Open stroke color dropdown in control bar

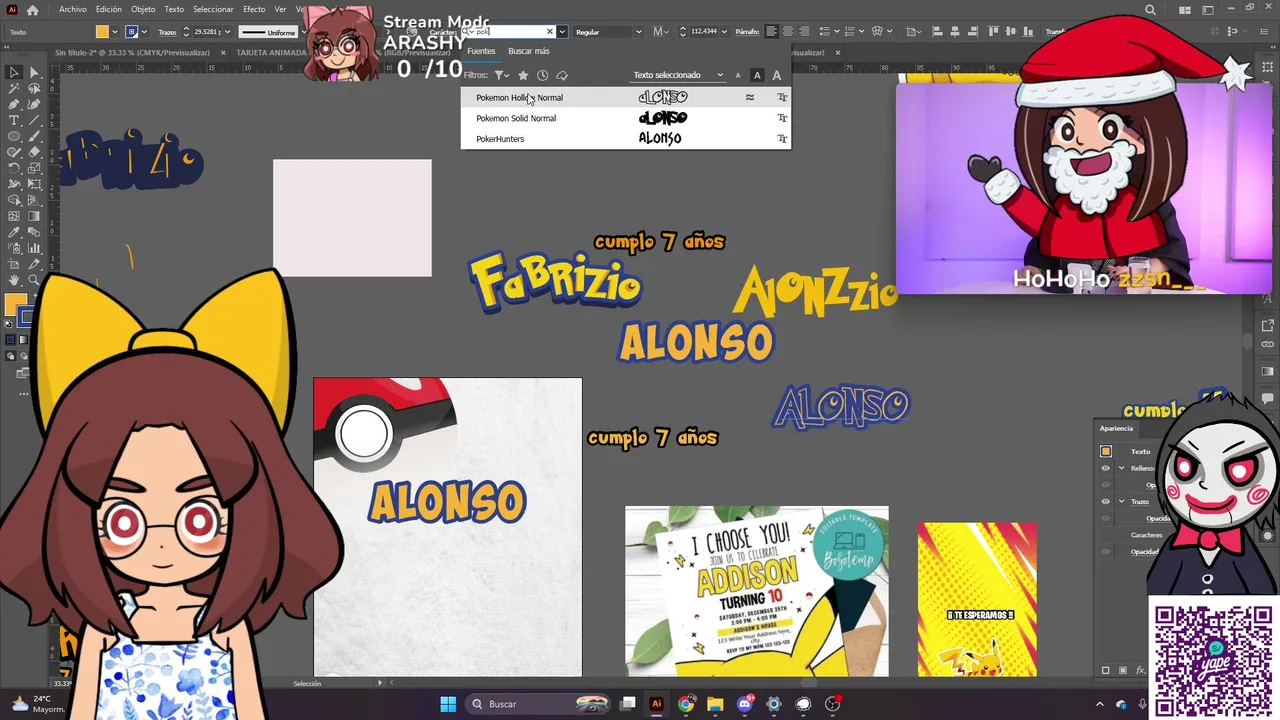145,32
